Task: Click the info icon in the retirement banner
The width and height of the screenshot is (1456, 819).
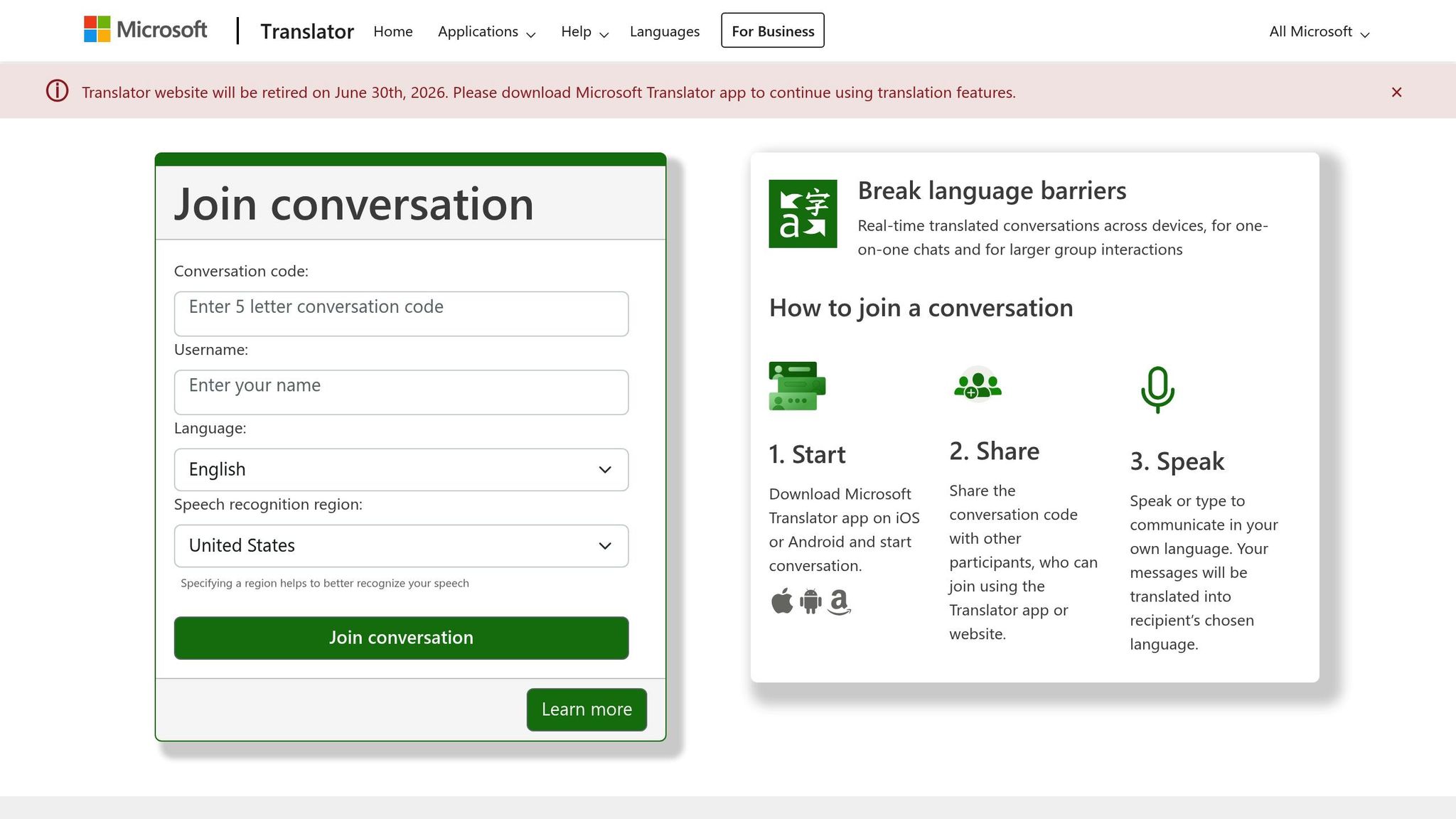Action: click(x=56, y=92)
